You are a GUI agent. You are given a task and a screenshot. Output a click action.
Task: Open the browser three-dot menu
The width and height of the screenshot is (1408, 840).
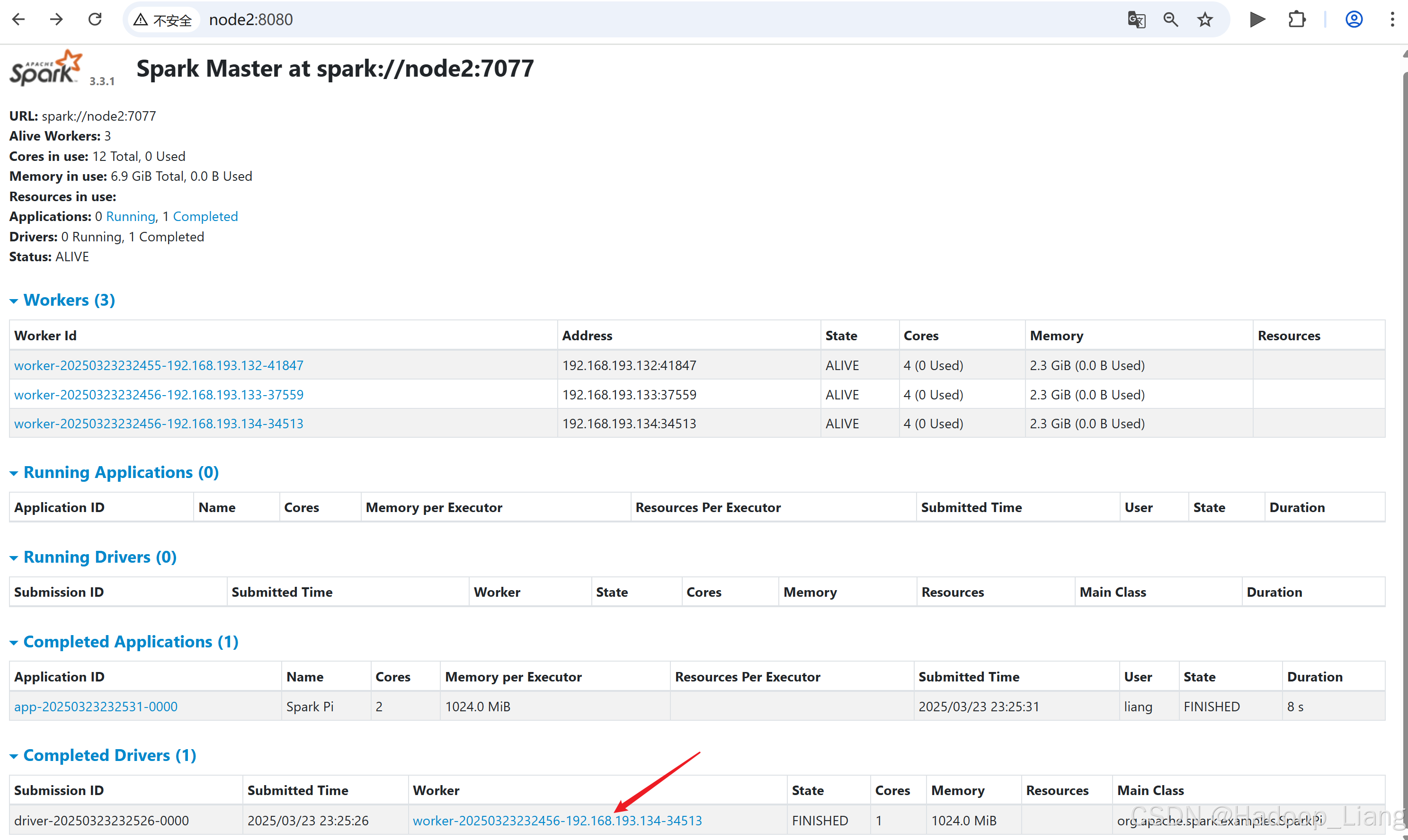click(1392, 20)
